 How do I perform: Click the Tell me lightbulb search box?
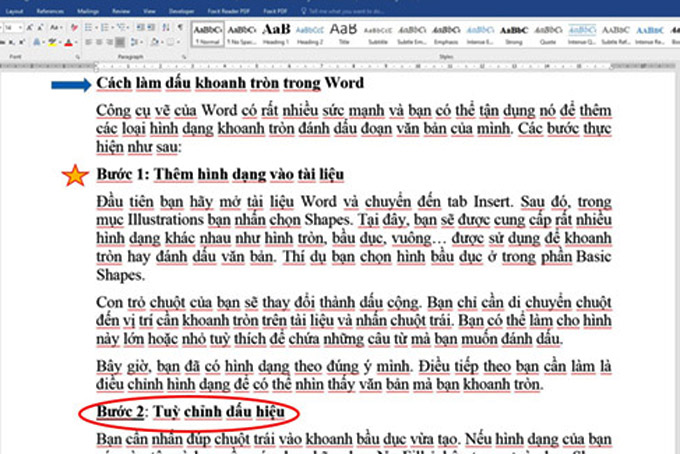[x=343, y=11]
